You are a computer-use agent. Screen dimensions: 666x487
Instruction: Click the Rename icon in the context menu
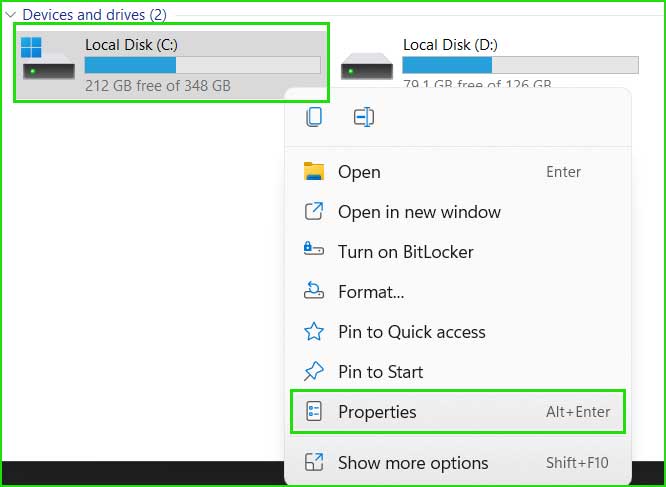click(x=364, y=117)
